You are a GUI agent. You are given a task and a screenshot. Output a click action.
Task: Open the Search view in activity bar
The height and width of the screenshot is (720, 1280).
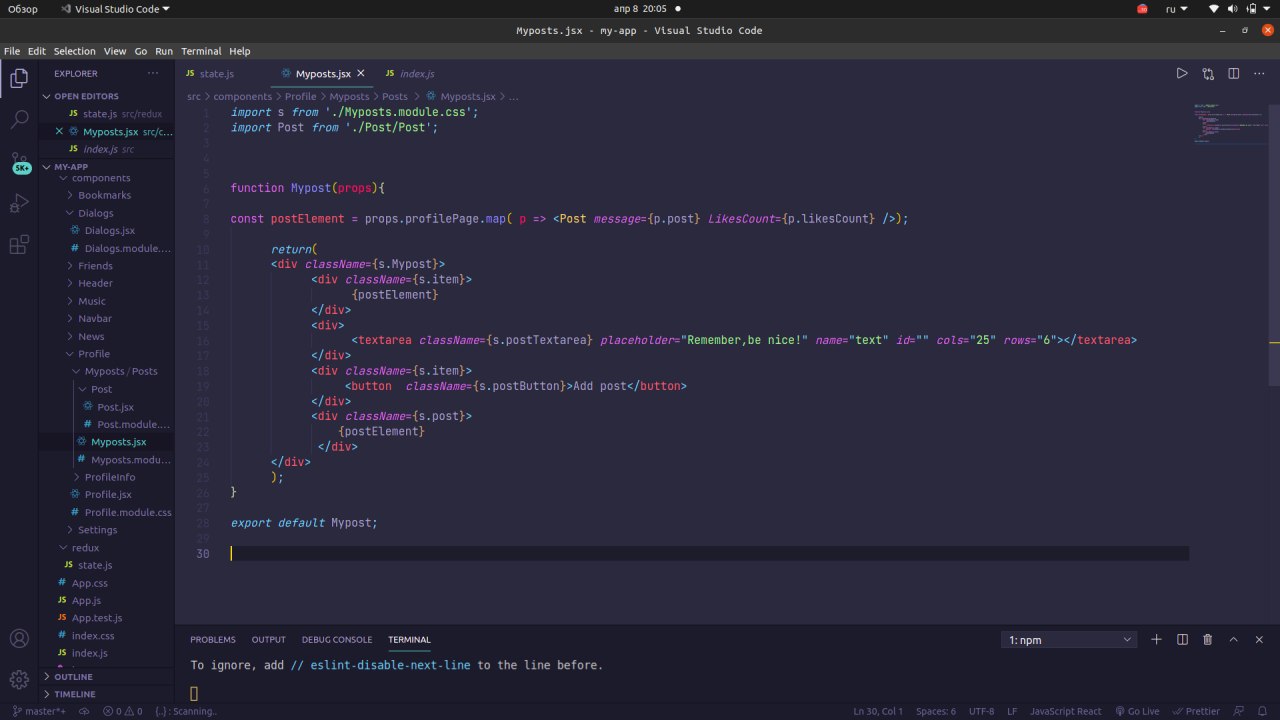point(19,120)
